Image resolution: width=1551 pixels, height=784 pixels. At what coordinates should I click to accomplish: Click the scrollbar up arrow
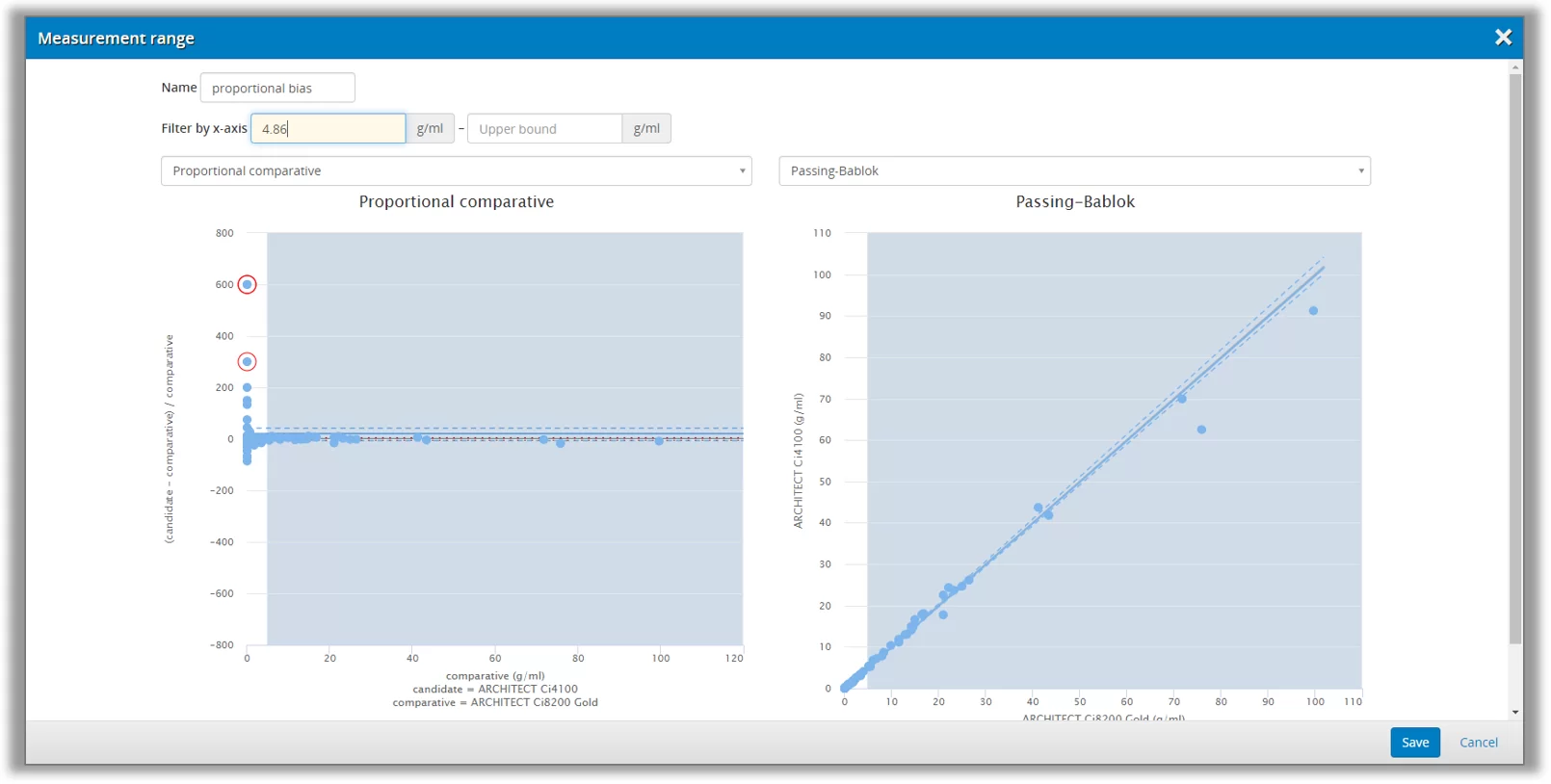(x=1515, y=67)
